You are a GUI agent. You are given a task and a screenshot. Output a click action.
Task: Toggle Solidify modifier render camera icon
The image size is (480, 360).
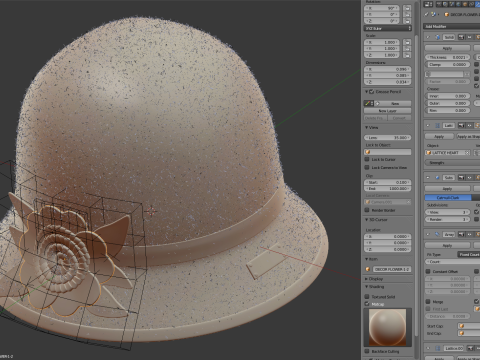[461, 37]
